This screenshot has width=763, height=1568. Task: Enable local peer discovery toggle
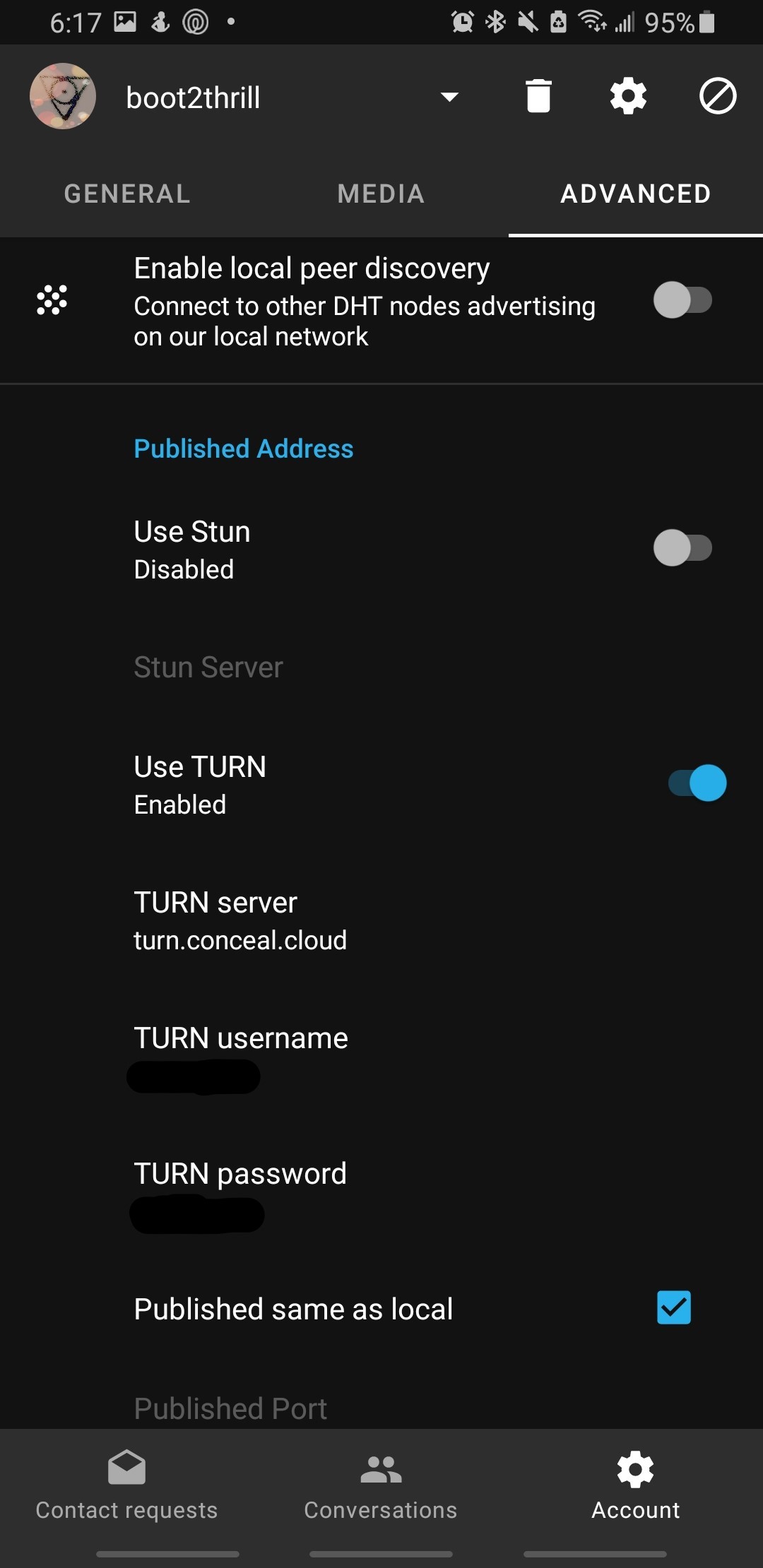tap(682, 300)
